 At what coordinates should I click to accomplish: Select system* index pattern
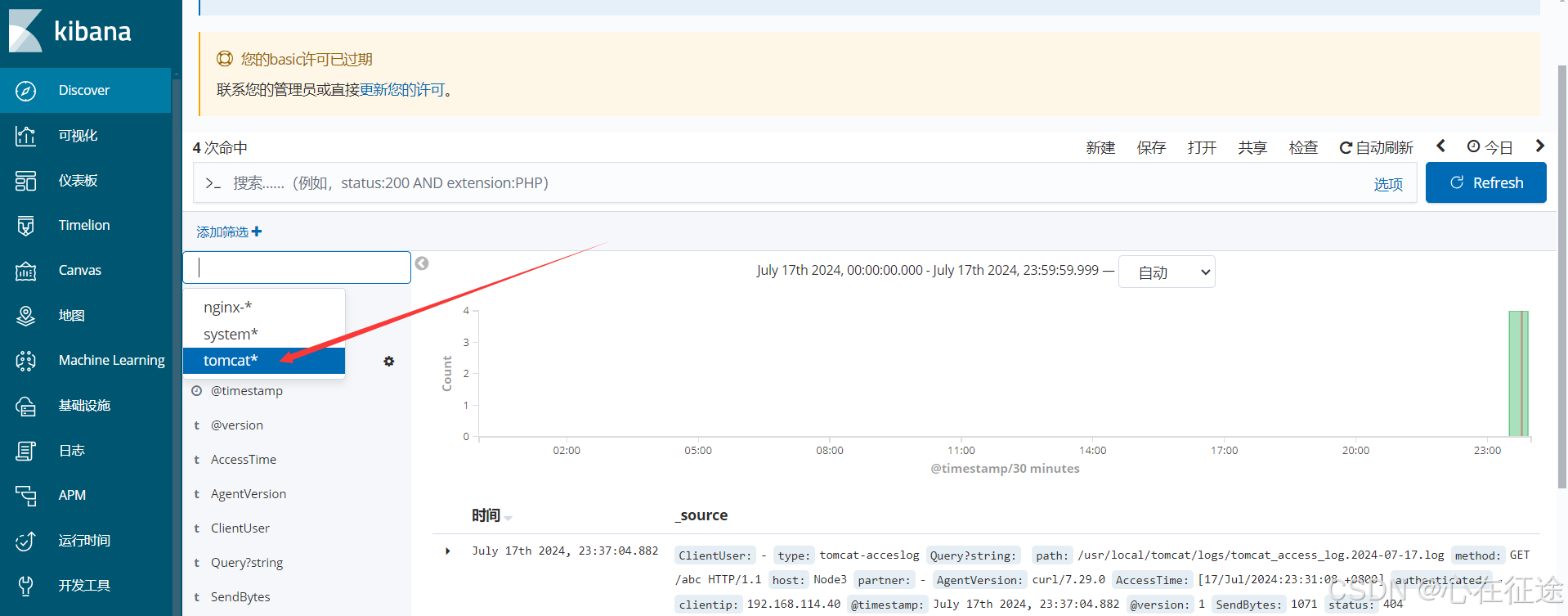(264, 335)
